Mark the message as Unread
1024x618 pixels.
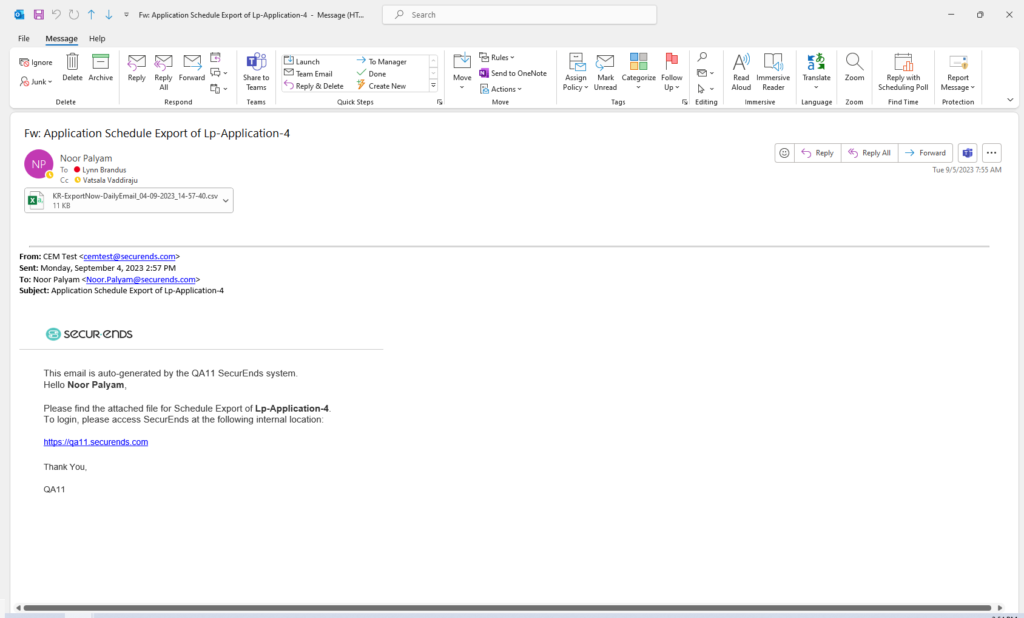click(x=605, y=73)
